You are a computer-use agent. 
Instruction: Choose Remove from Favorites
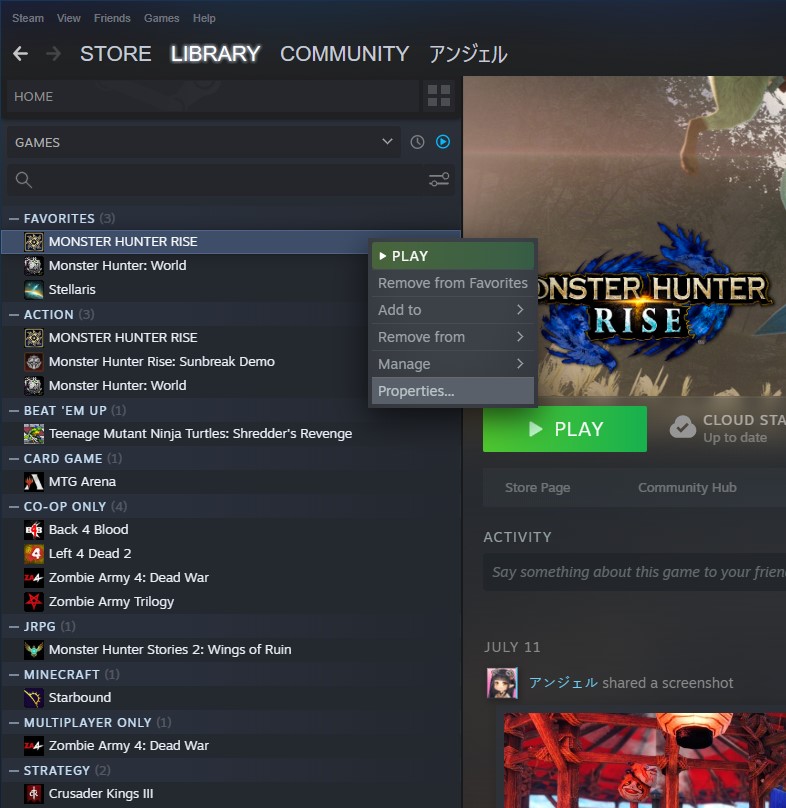click(452, 283)
